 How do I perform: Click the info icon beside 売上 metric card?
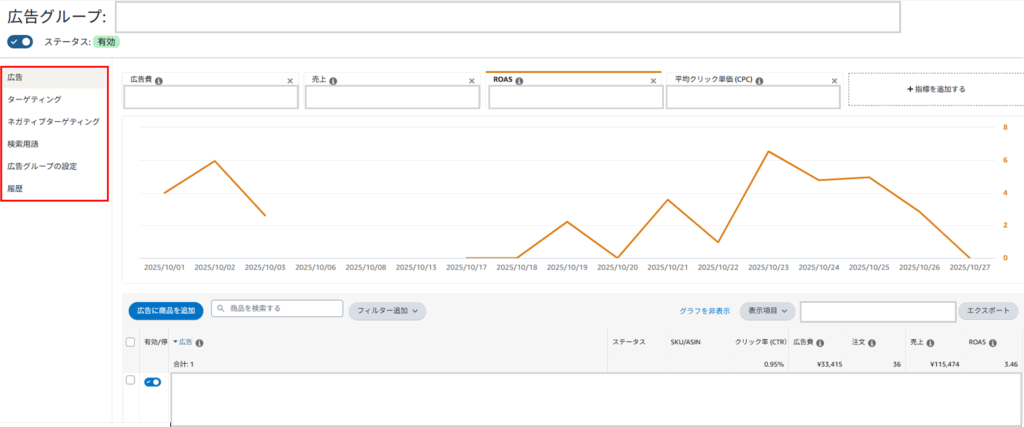pos(333,80)
